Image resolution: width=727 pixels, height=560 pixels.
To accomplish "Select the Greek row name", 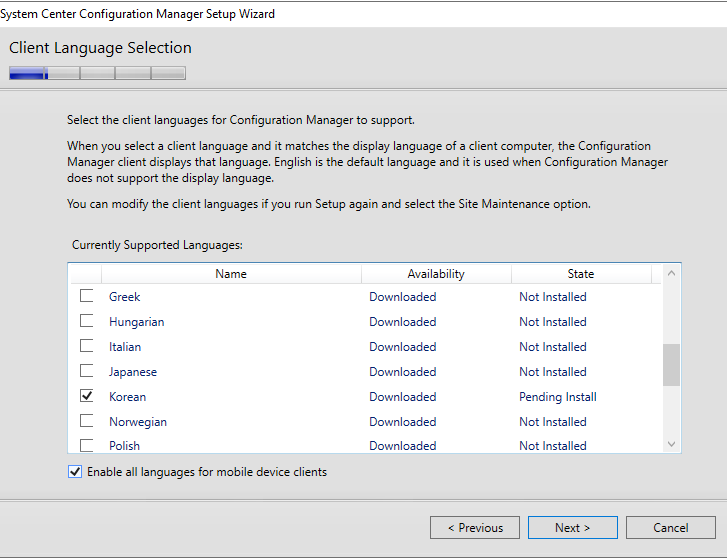I will pos(125,297).
